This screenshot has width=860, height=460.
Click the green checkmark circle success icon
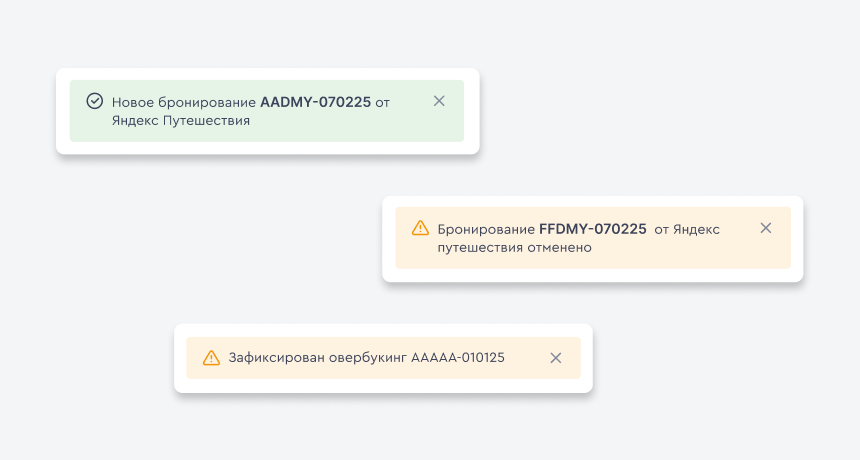94,101
